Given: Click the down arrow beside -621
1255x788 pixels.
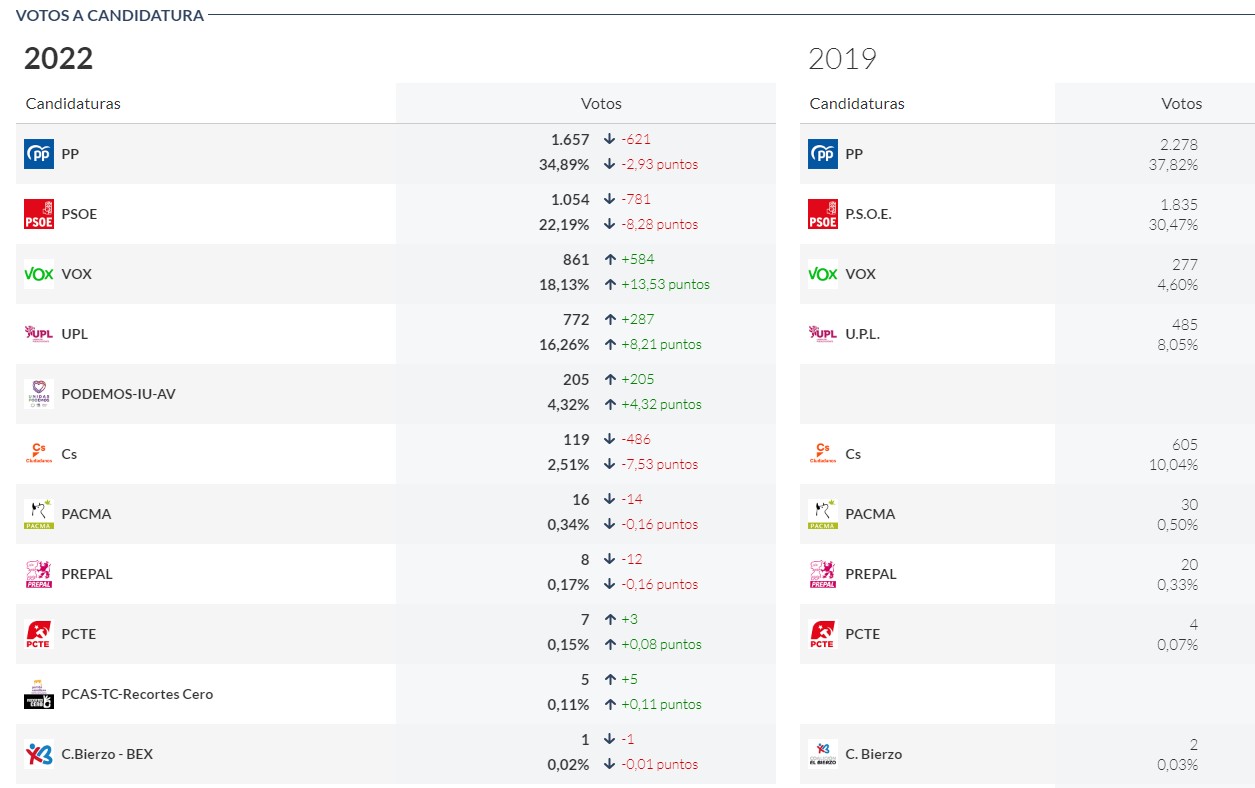Looking at the screenshot, I should tap(609, 139).
